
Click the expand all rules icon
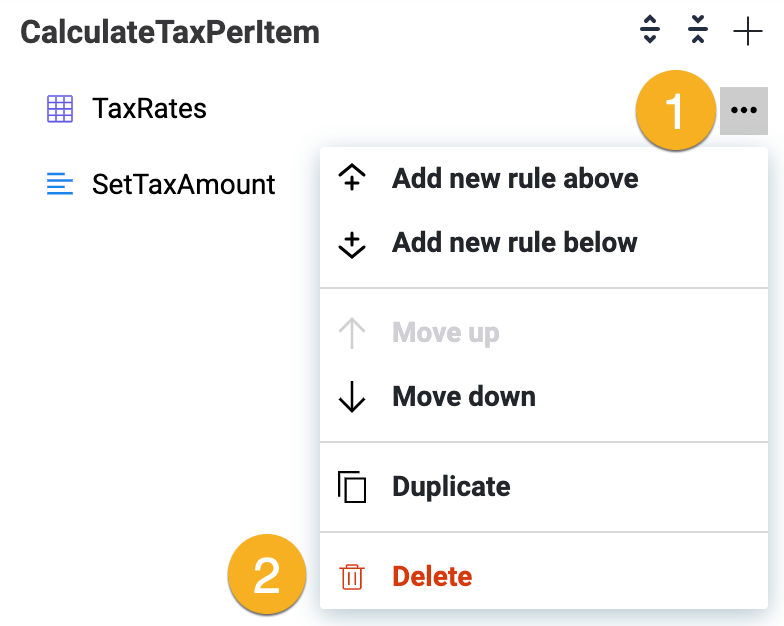click(650, 32)
